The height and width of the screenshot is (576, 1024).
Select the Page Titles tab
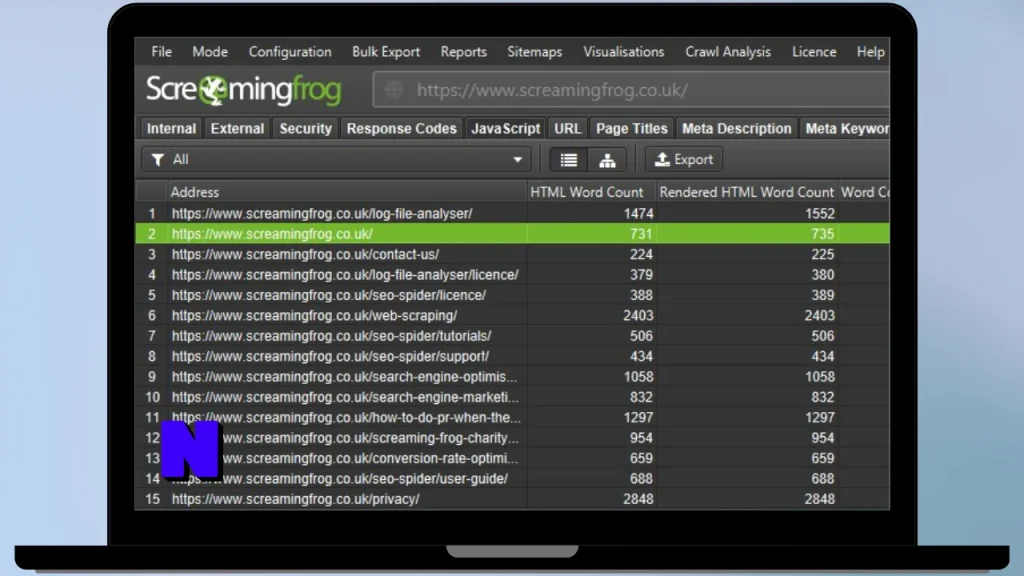pyautogui.click(x=632, y=129)
